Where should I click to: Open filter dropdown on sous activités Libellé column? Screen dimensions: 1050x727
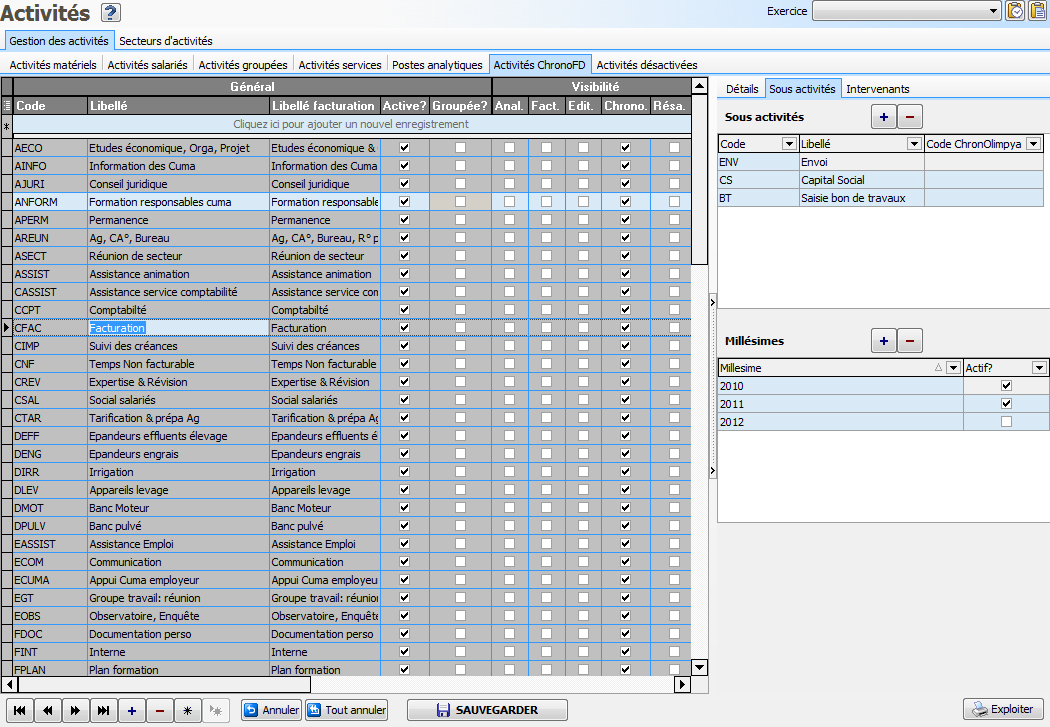click(914, 144)
